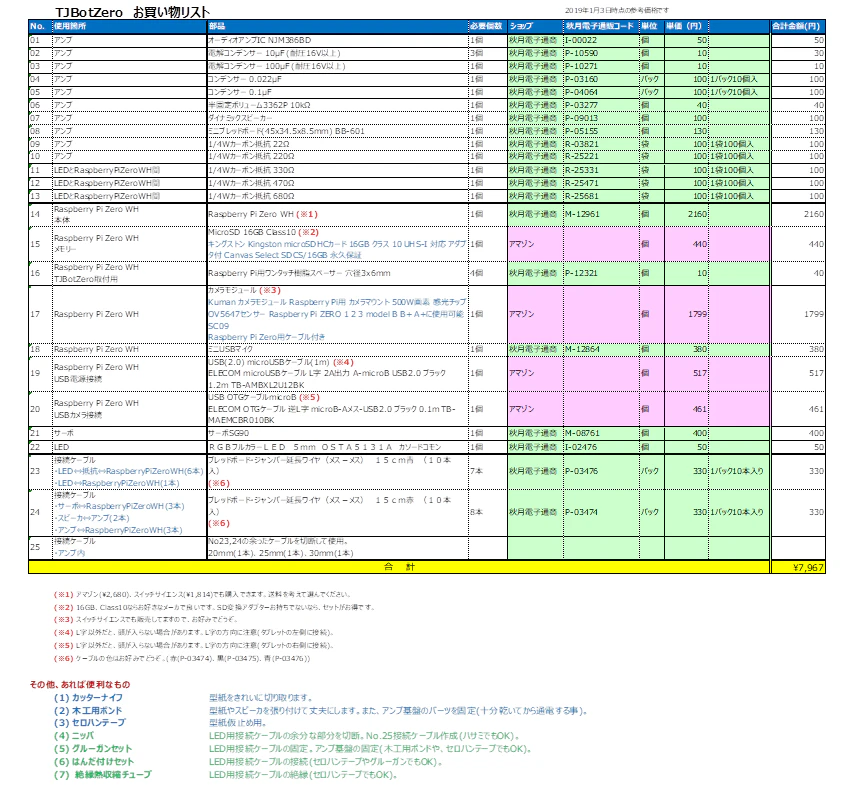Select the part "オーディオアンプIC NJM386BD"
843x796 pixels.
click(x=260, y=40)
